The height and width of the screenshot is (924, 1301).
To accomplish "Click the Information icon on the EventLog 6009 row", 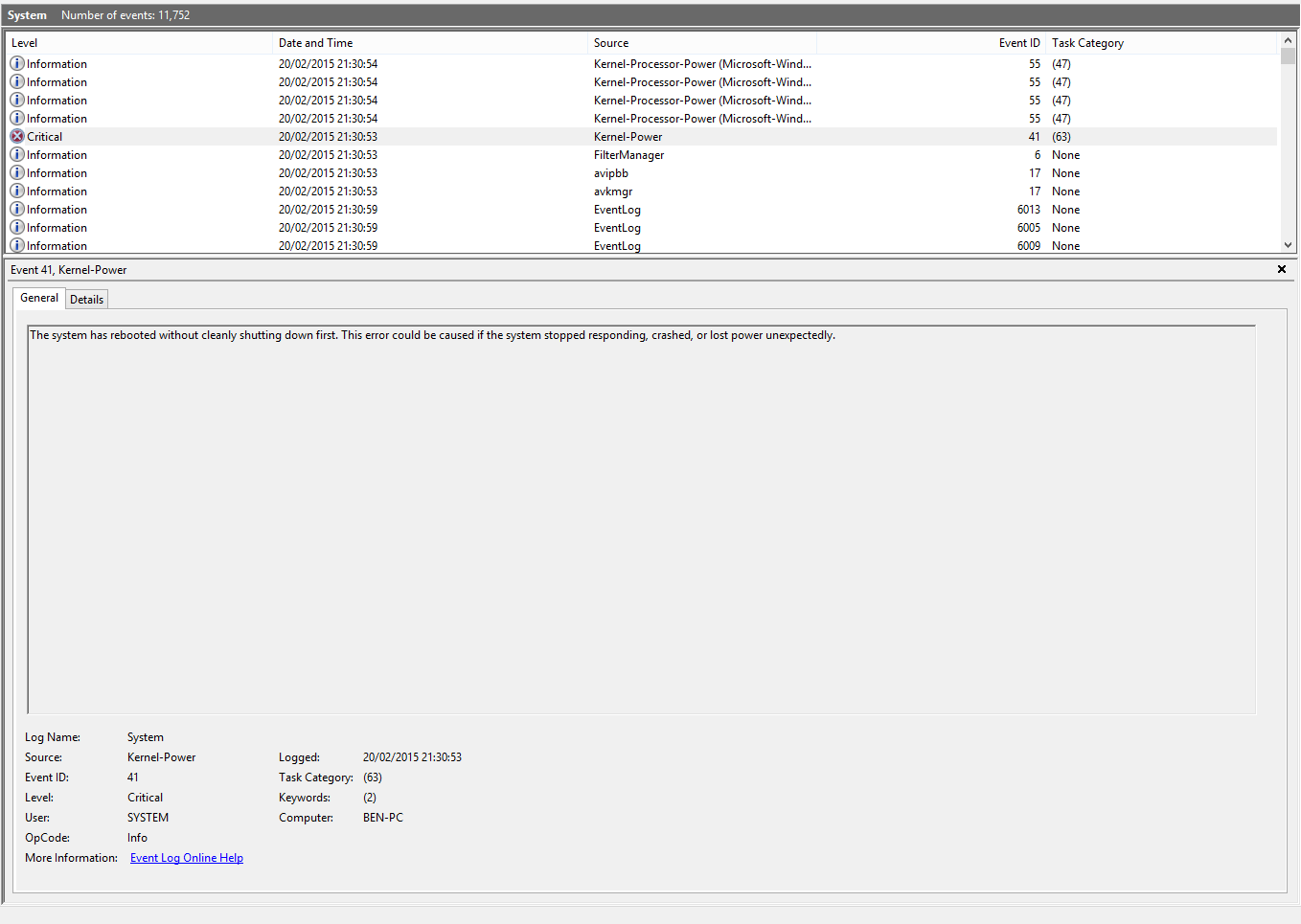I will 17,246.
